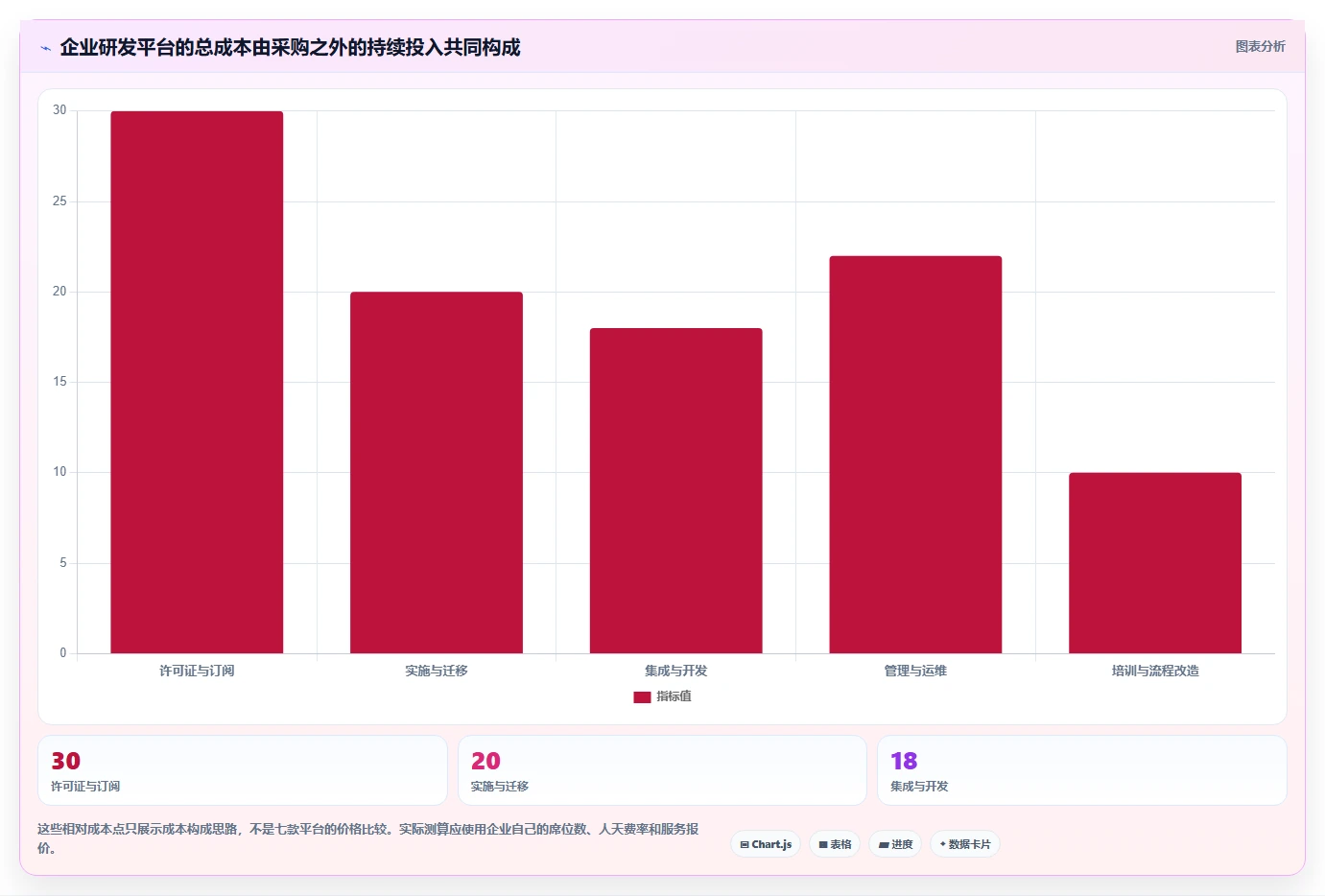This screenshot has height=896, width=1325.
Task: Open the 30 许可证与订阅 stat card
Action: click(243, 770)
